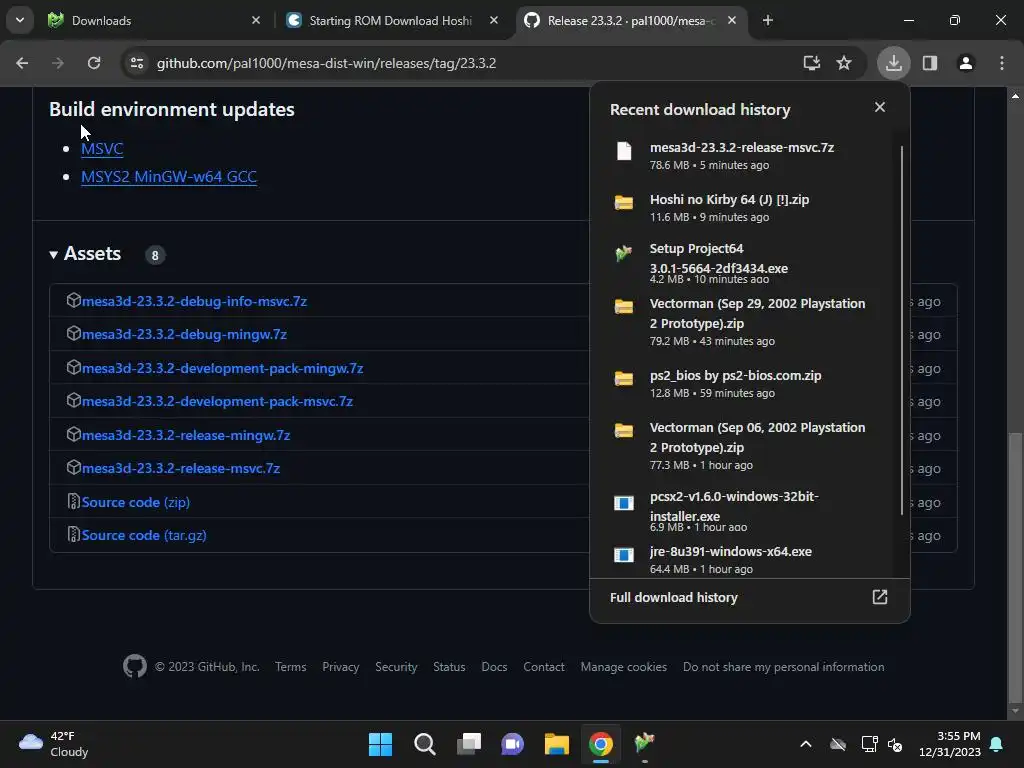
Task: Open the taskbar clock showing 3:55 PM
Action: click(x=950, y=744)
